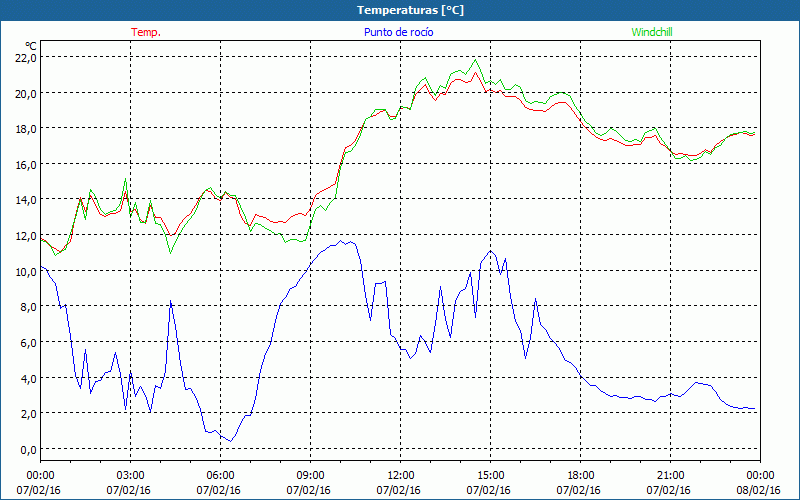Click the '°C' axis unit label
Image resolution: width=800 pixels, height=500 pixels.
(31, 46)
